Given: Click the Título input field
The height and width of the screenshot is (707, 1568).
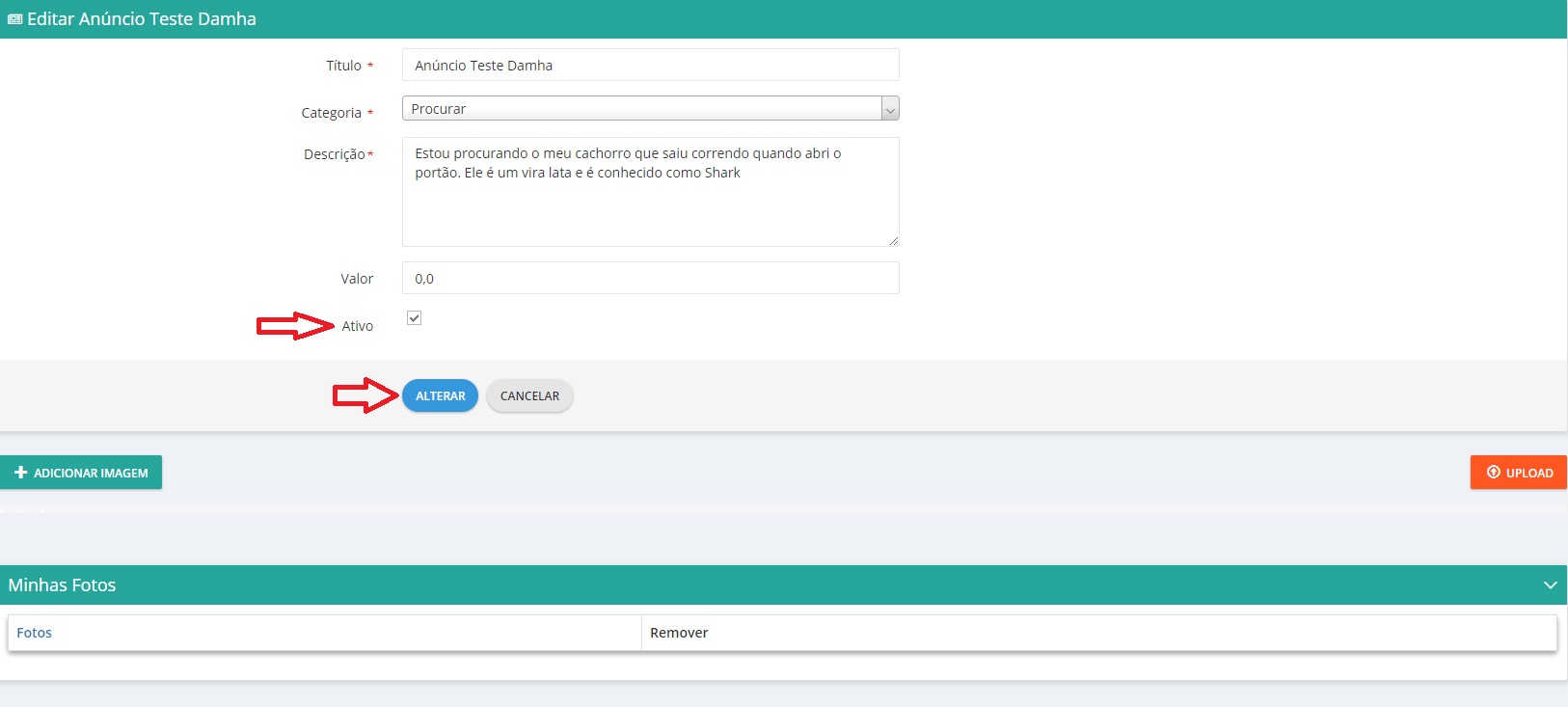Looking at the screenshot, I should point(650,65).
